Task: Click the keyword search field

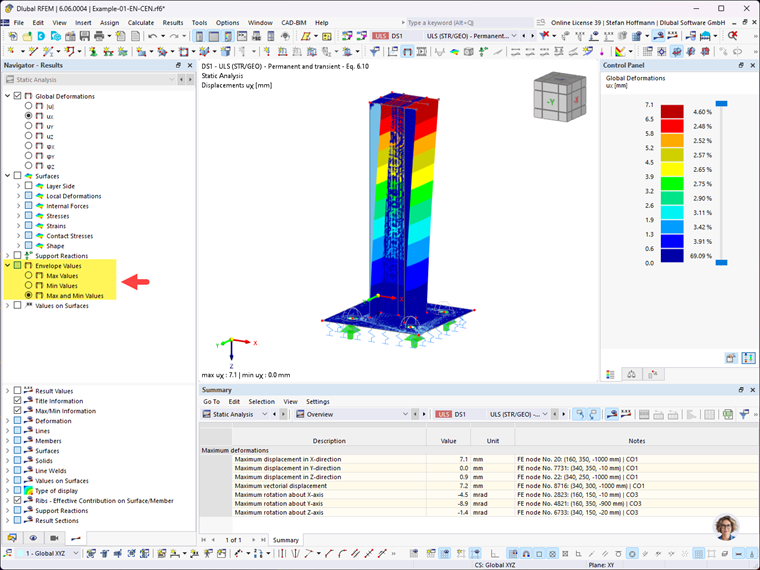Action: [469, 22]
